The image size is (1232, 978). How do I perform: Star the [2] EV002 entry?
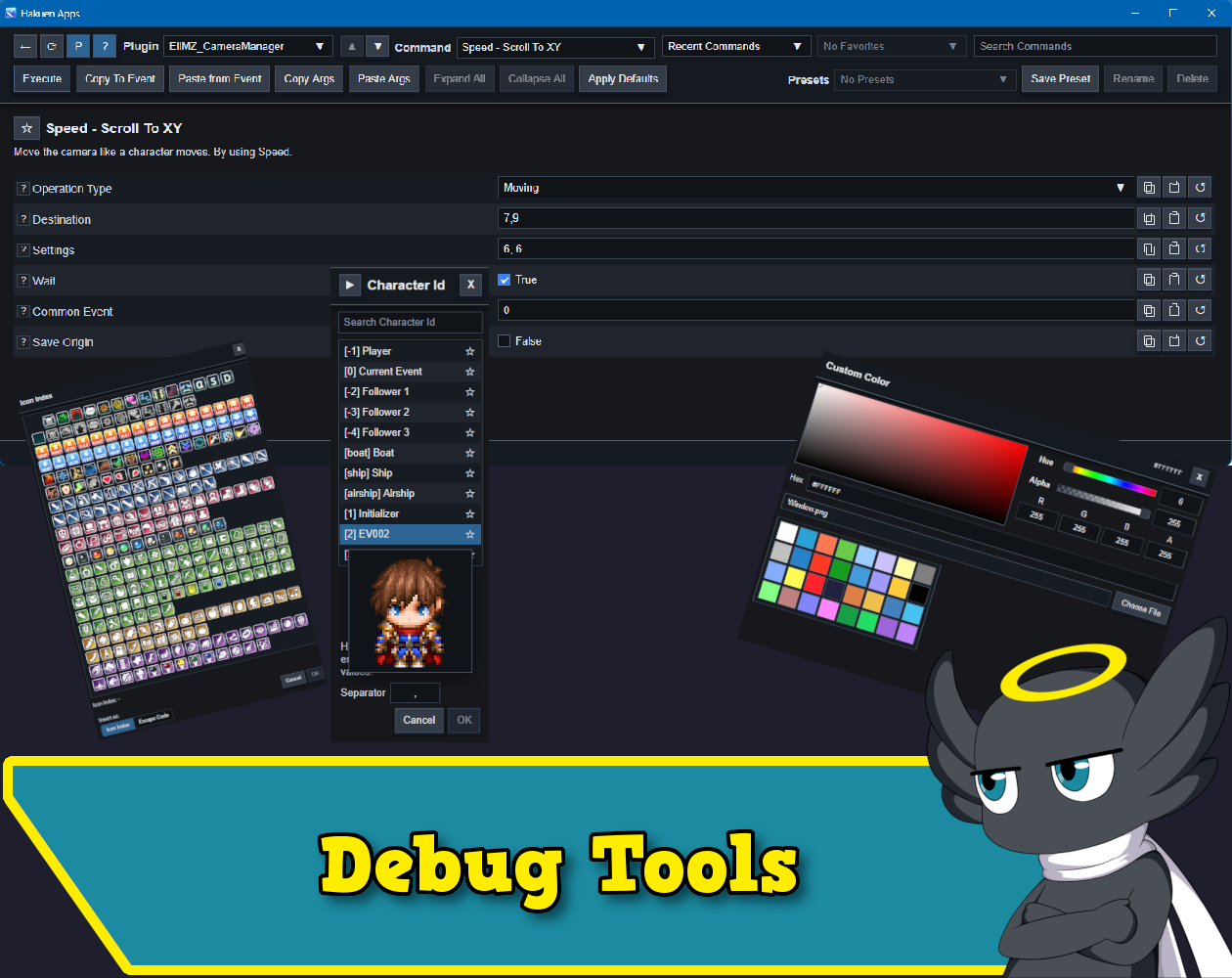coord(470,534)
